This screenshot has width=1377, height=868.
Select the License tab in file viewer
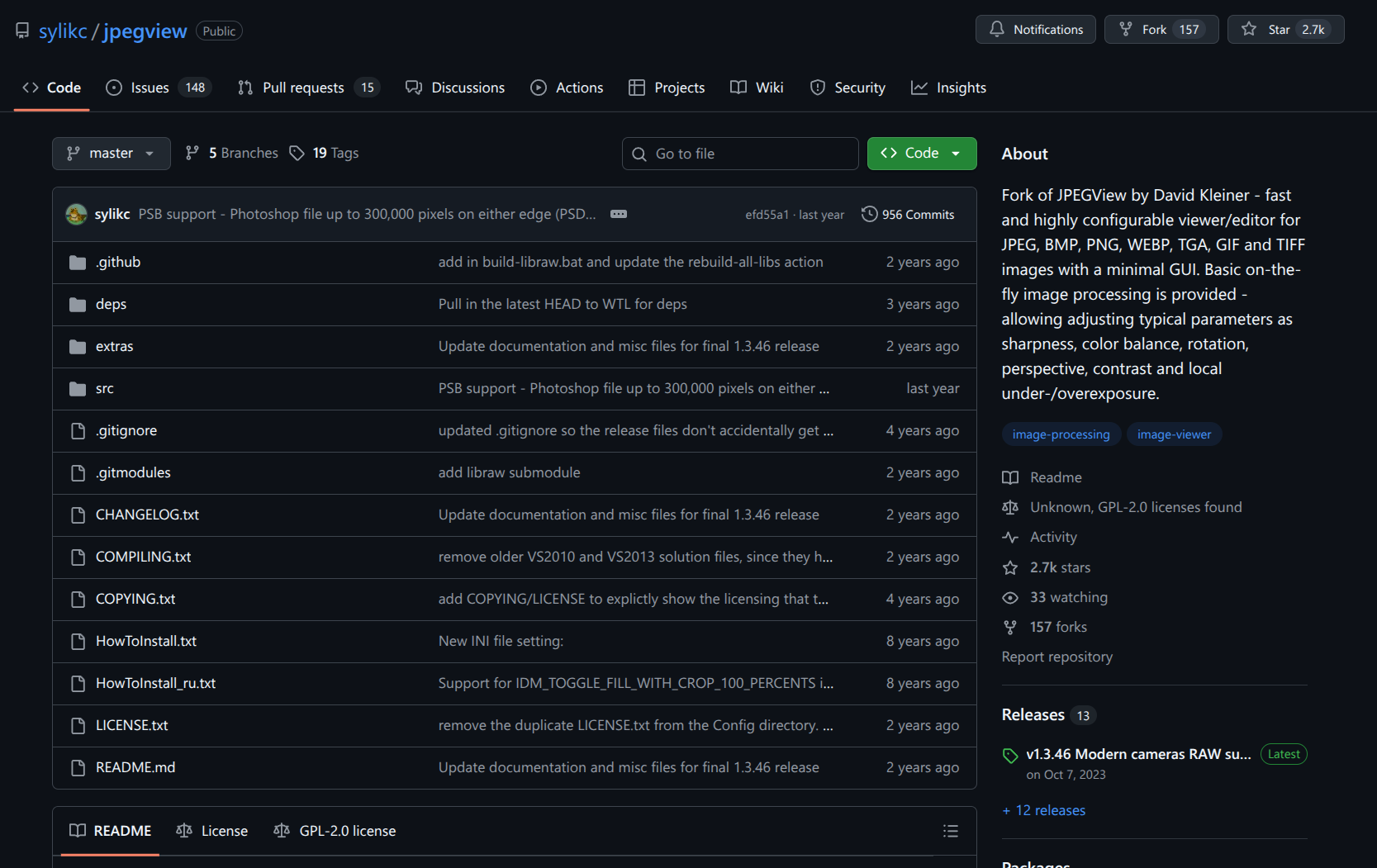(212, 831)
